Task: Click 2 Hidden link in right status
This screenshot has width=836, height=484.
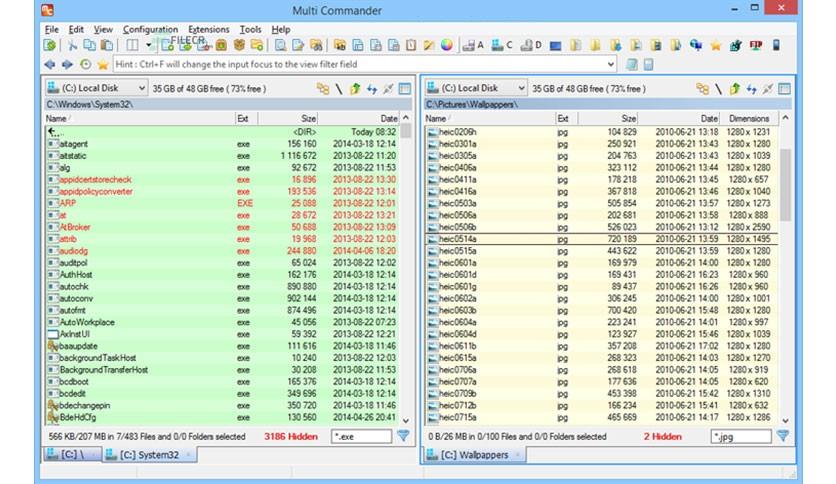Action: pyautogui.click(x=662, y=437)
